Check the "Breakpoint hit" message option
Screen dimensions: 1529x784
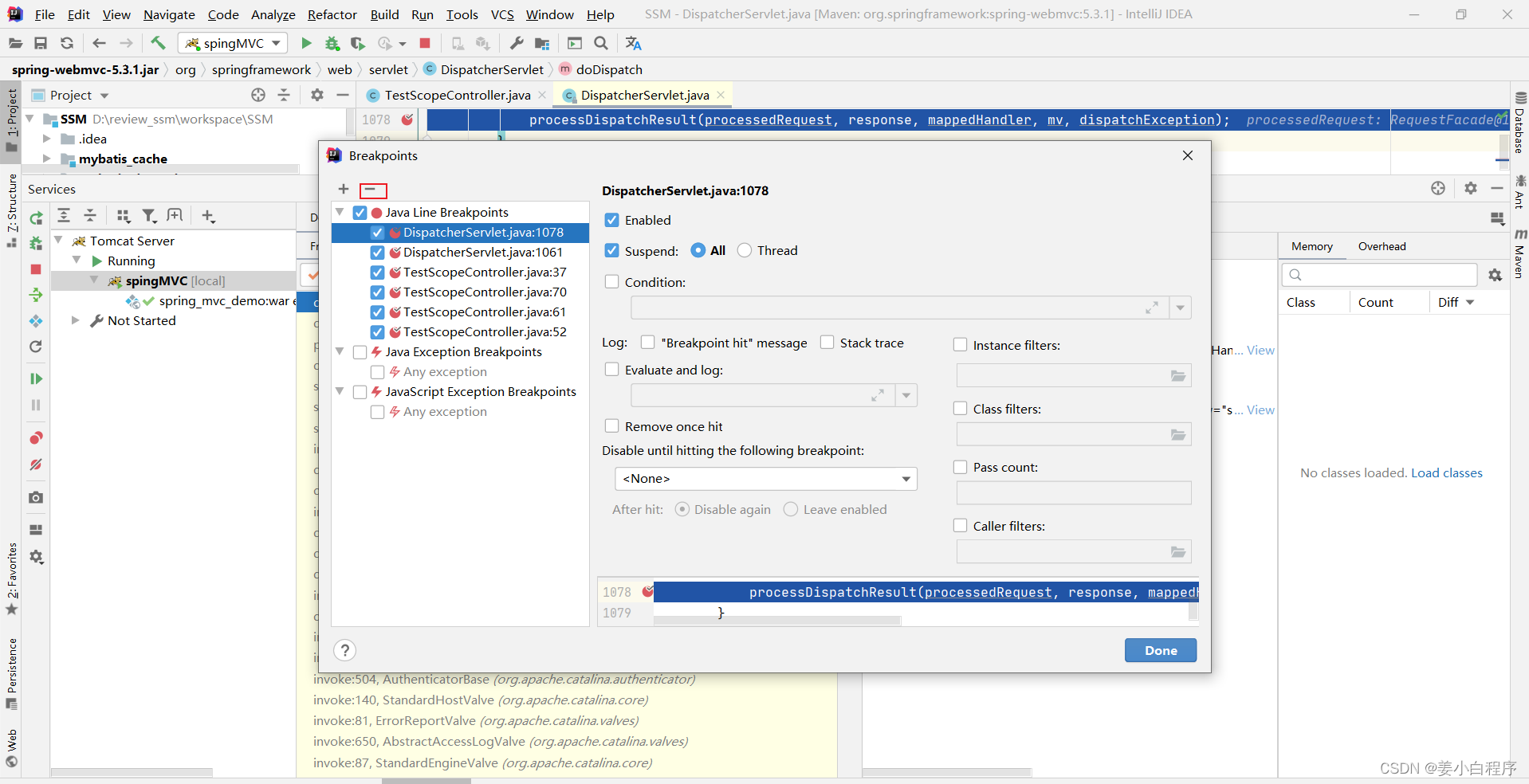click(x=647, y=342)
